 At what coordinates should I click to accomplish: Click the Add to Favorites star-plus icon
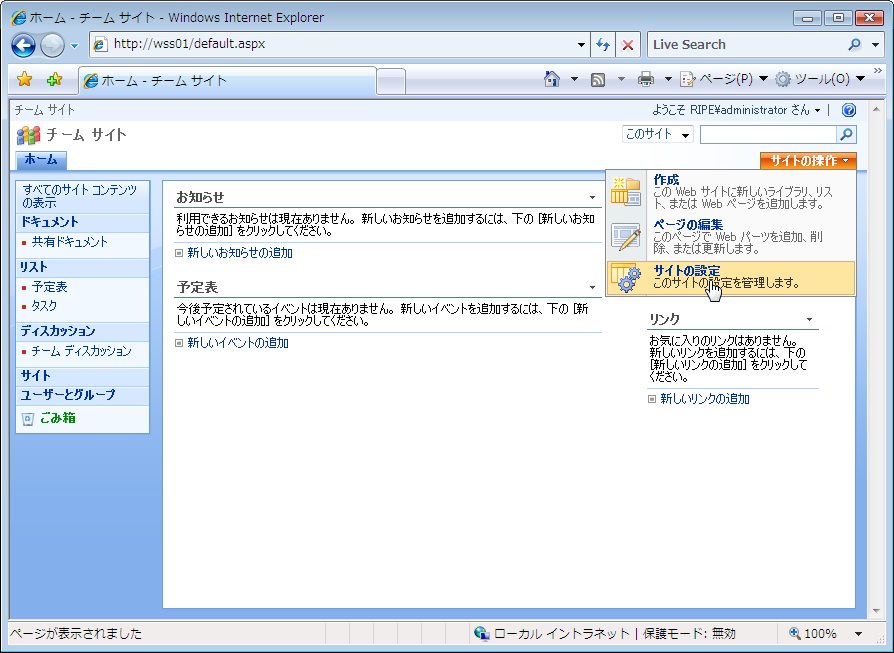[54, 79]
